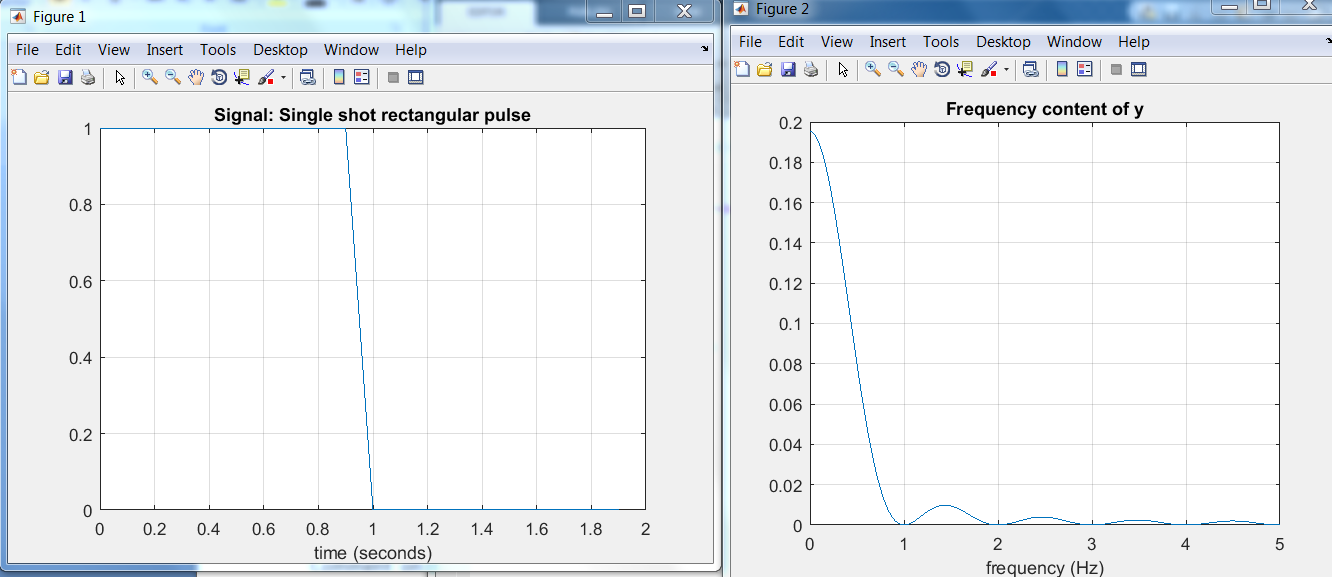
Task: Enable Rotate 3D in Figure 1
Action: coord(220,76)
